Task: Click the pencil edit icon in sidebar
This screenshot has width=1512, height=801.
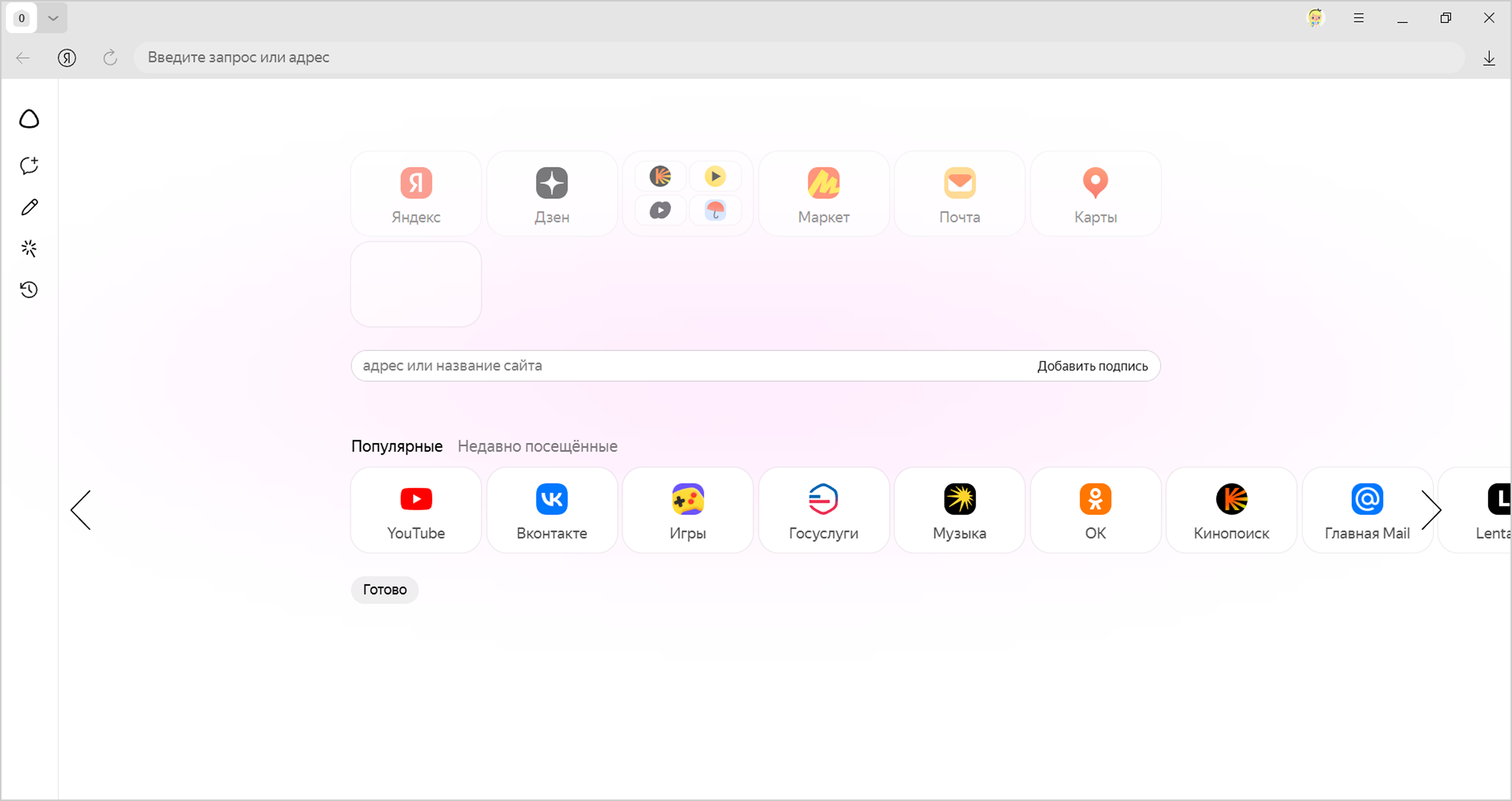Action: coord(29,207)
